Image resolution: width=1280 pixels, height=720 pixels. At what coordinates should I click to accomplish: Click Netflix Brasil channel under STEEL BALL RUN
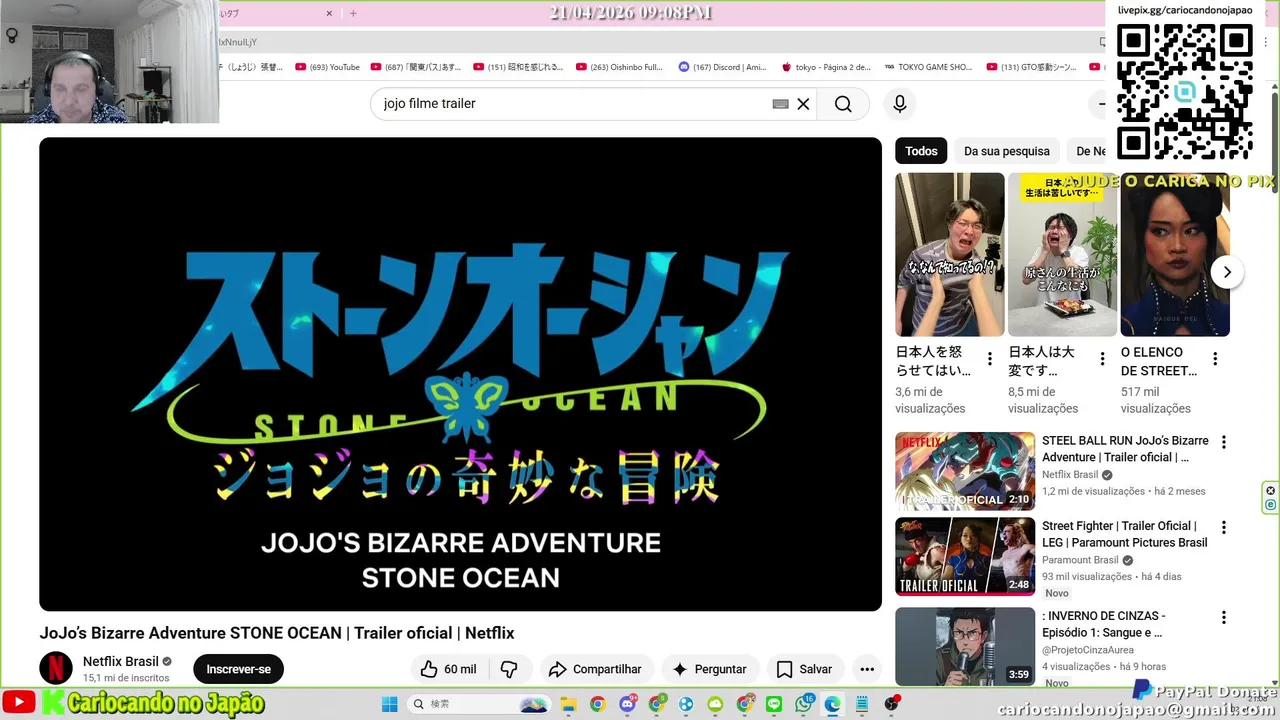pyautogui.click(x=1070, y=475)
